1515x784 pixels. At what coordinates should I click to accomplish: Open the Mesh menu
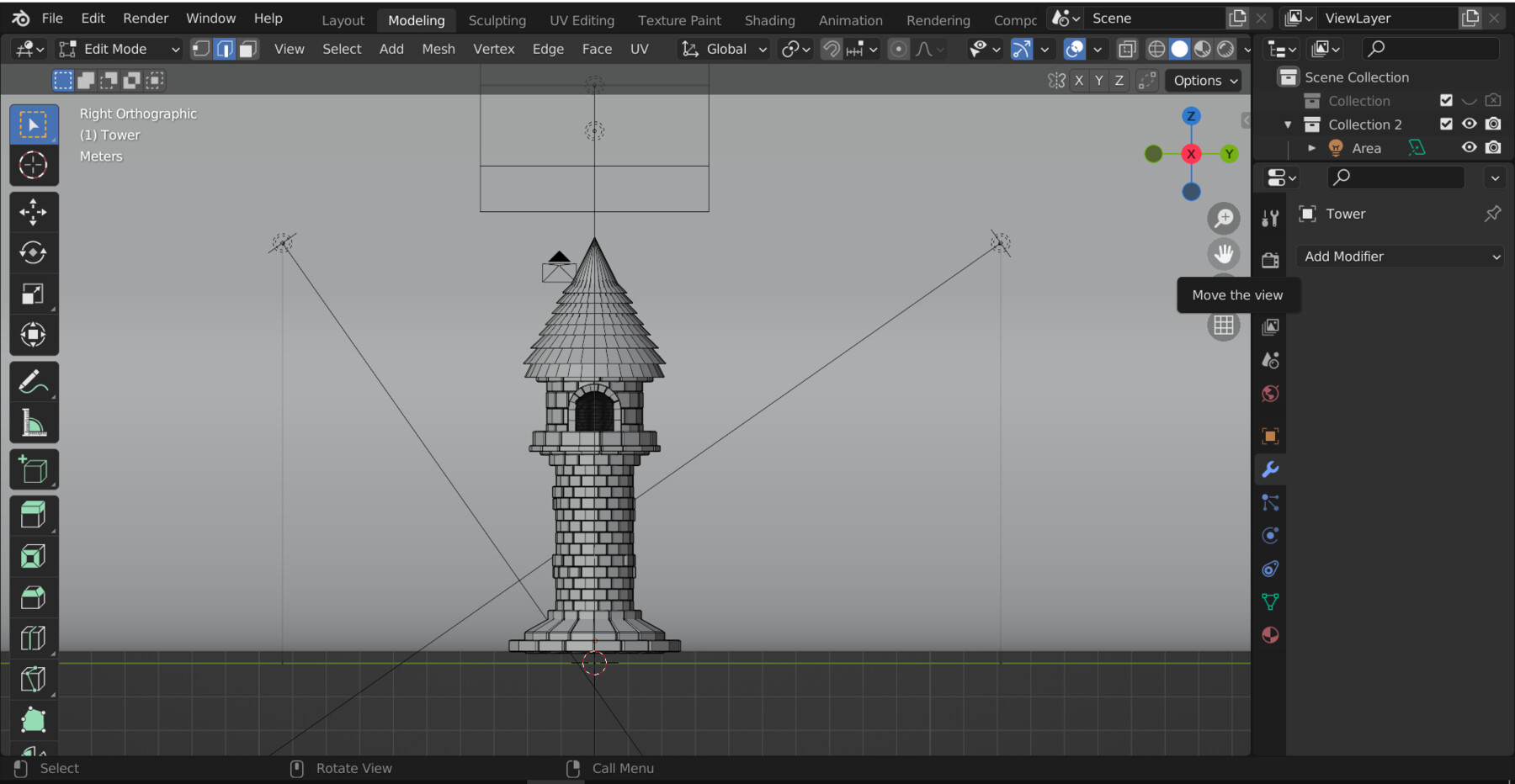point(439,49)
